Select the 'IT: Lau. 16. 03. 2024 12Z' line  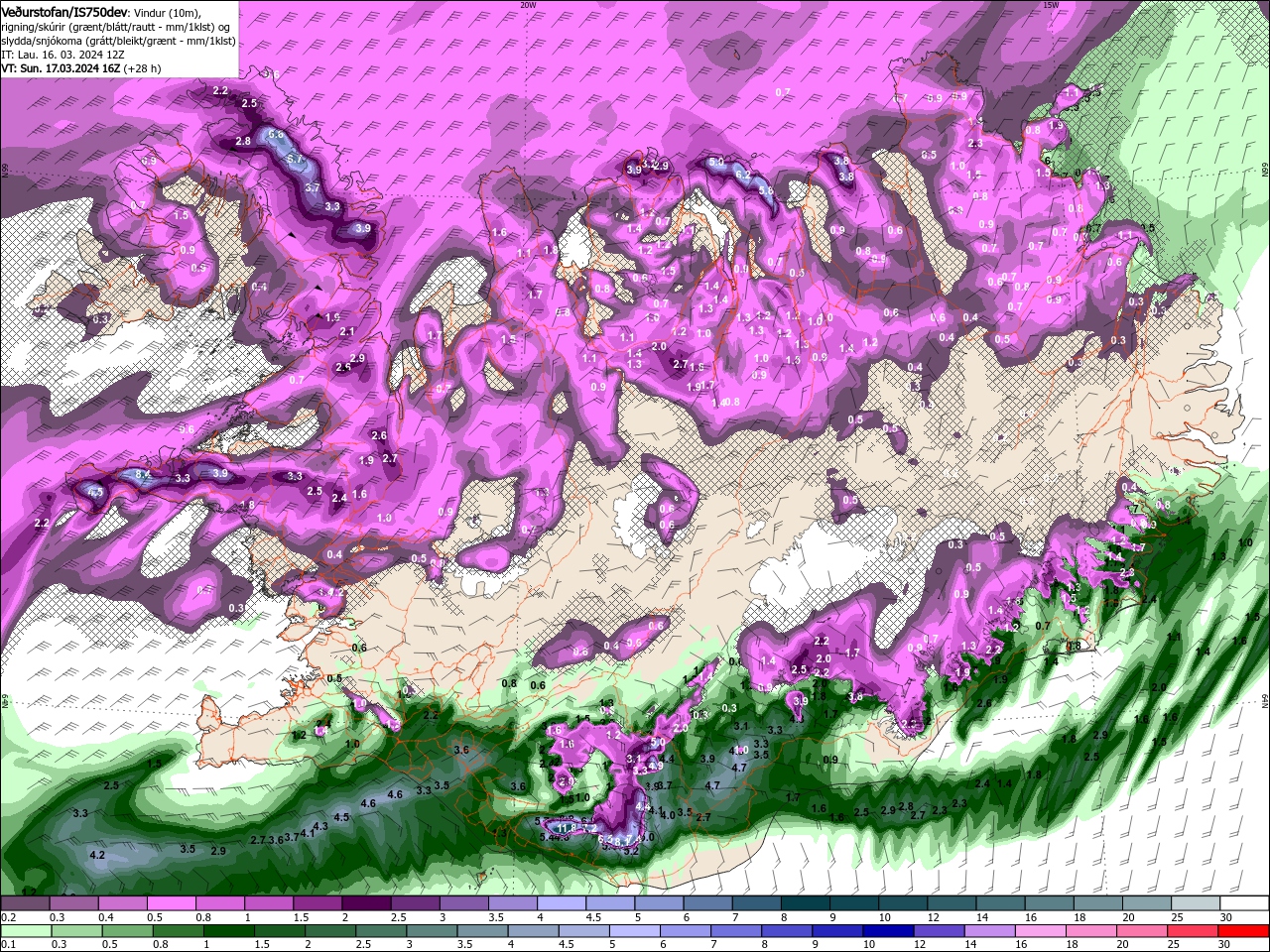pyautogui.click(x=62, y=55)
